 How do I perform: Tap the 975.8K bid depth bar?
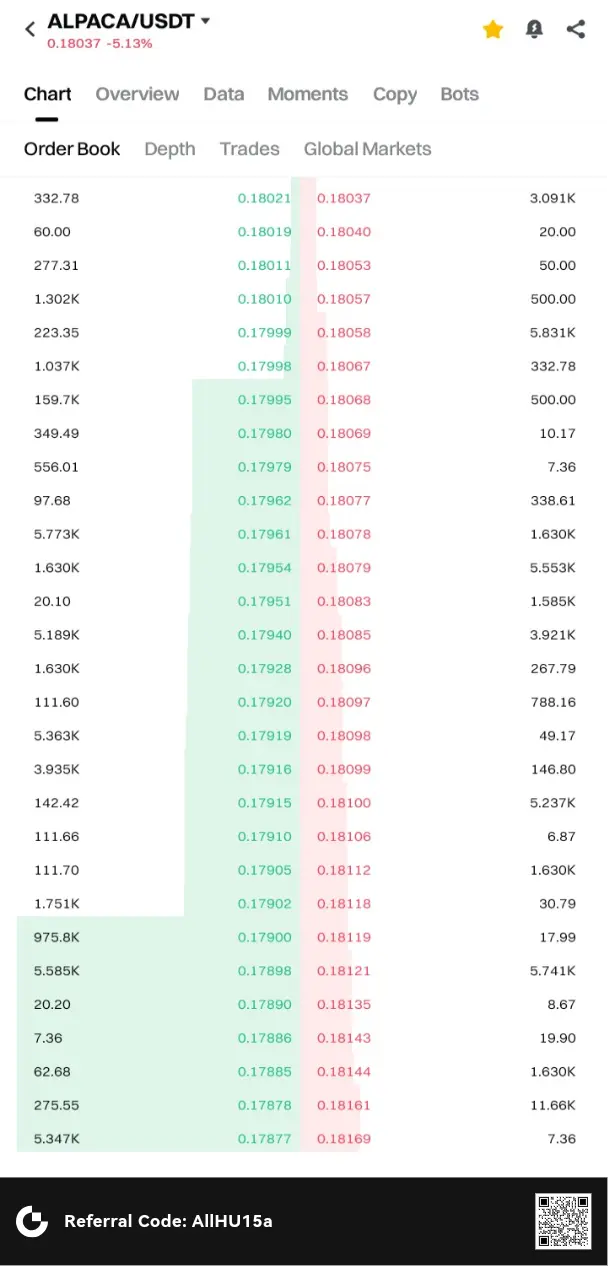tap(100, 937)
